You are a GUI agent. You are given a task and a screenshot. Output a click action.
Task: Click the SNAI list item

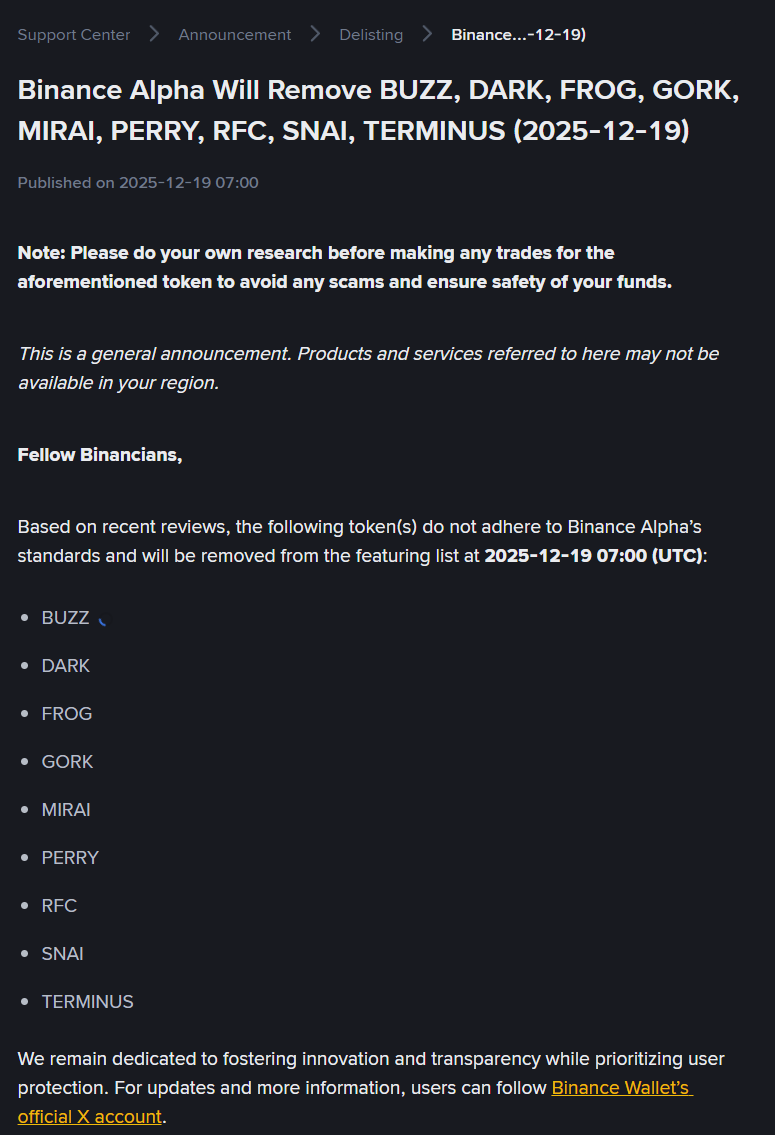[62, 954]
